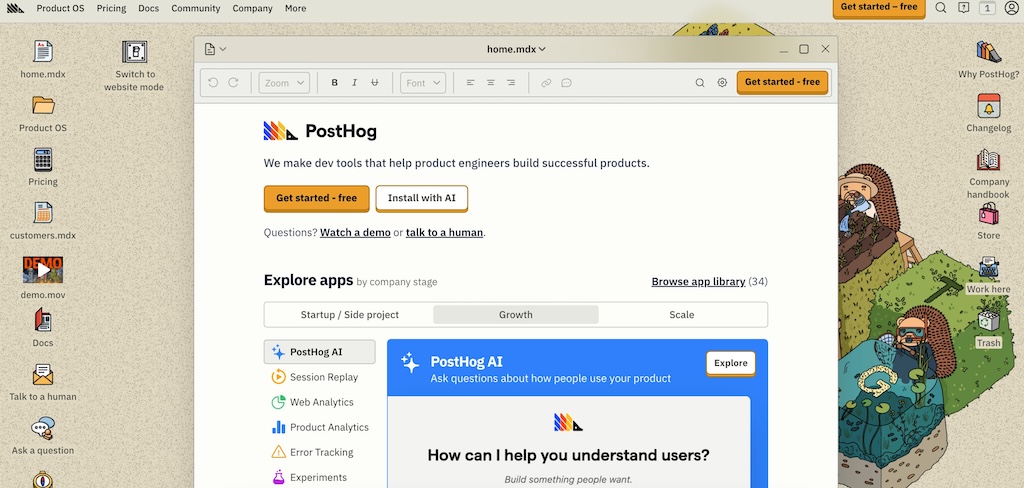Open customers.mdx desktop file
Screen dimensions: 1024x488
(x=43, y=212)
